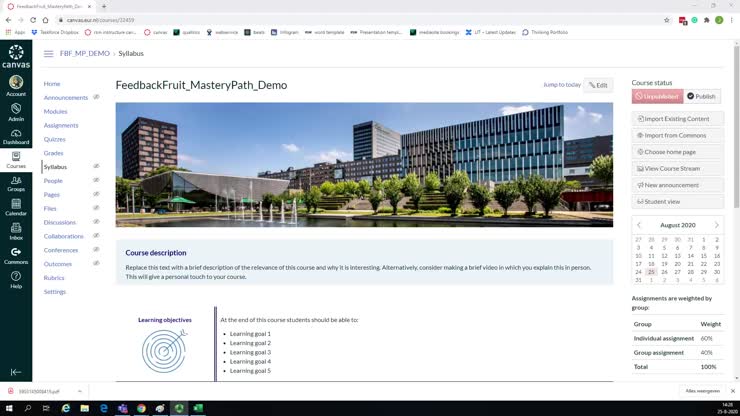Open Quizzes in course navigation

click(x=54, y=139)
